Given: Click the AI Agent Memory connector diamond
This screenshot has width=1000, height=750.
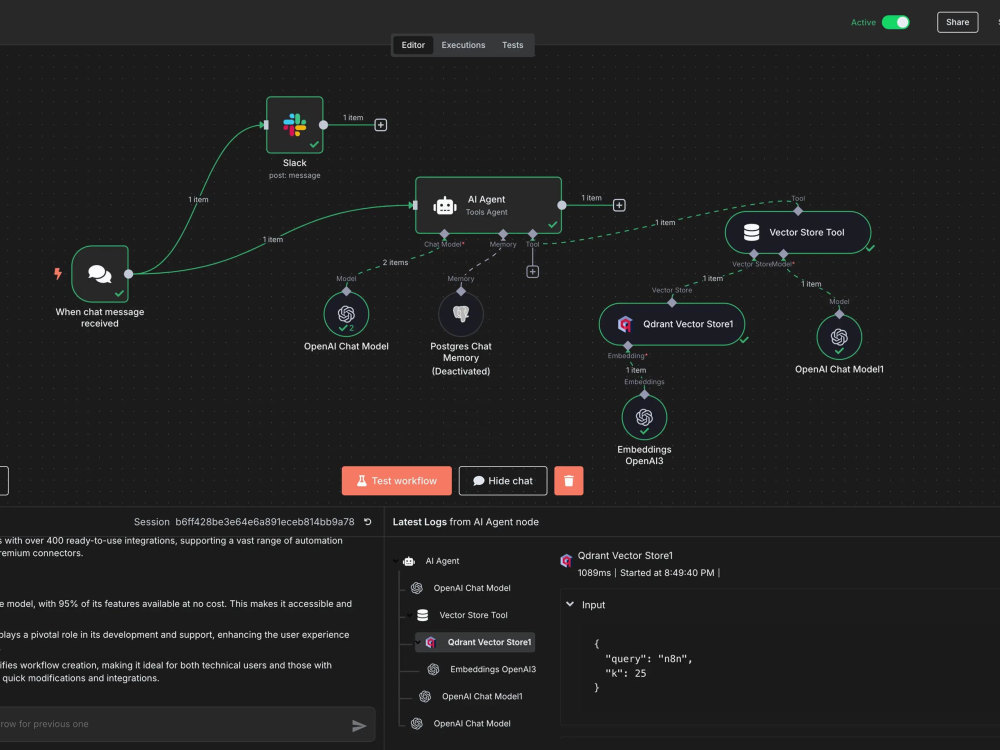Looking at the screenshot, I should tap(503, 234).
